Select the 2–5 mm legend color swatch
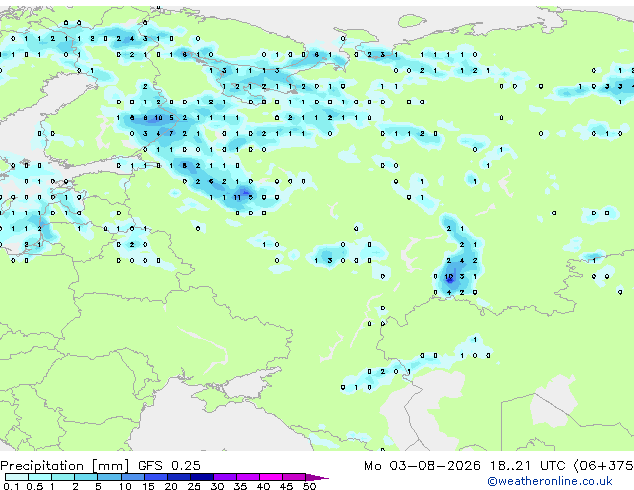634x490 pixels. pos(86,477)
